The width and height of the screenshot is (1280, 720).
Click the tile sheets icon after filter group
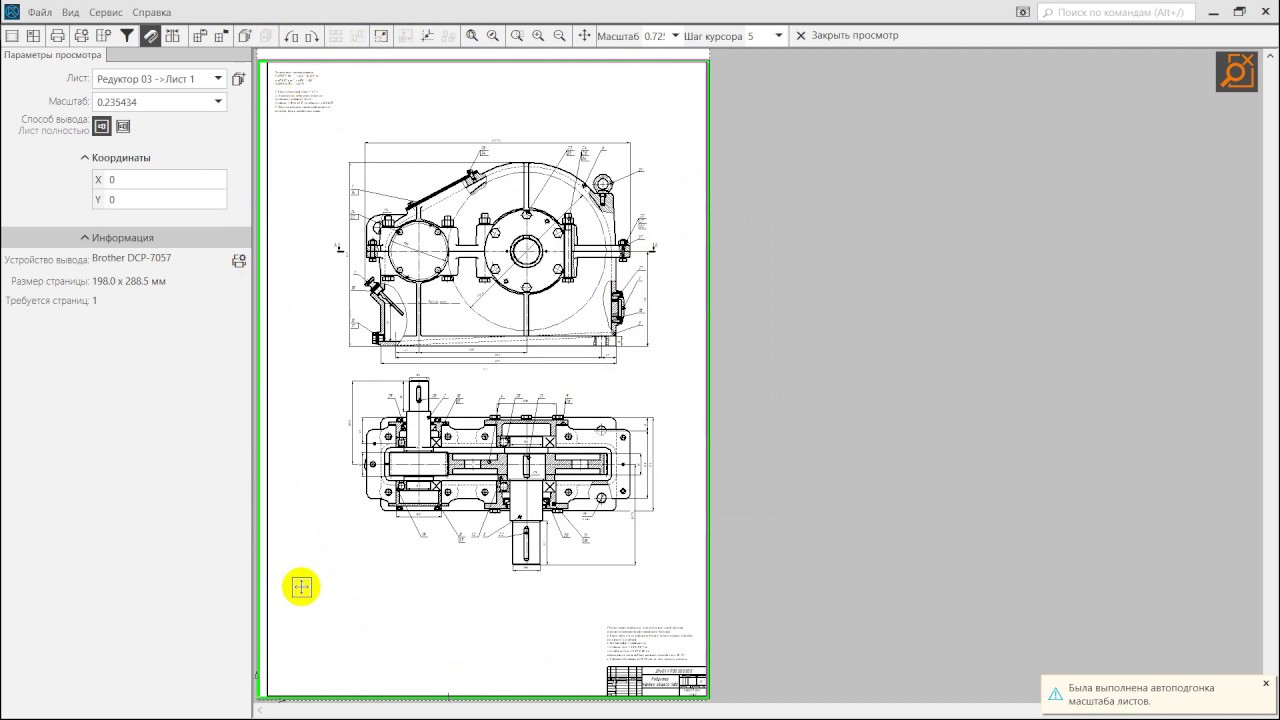click(172, 36)
